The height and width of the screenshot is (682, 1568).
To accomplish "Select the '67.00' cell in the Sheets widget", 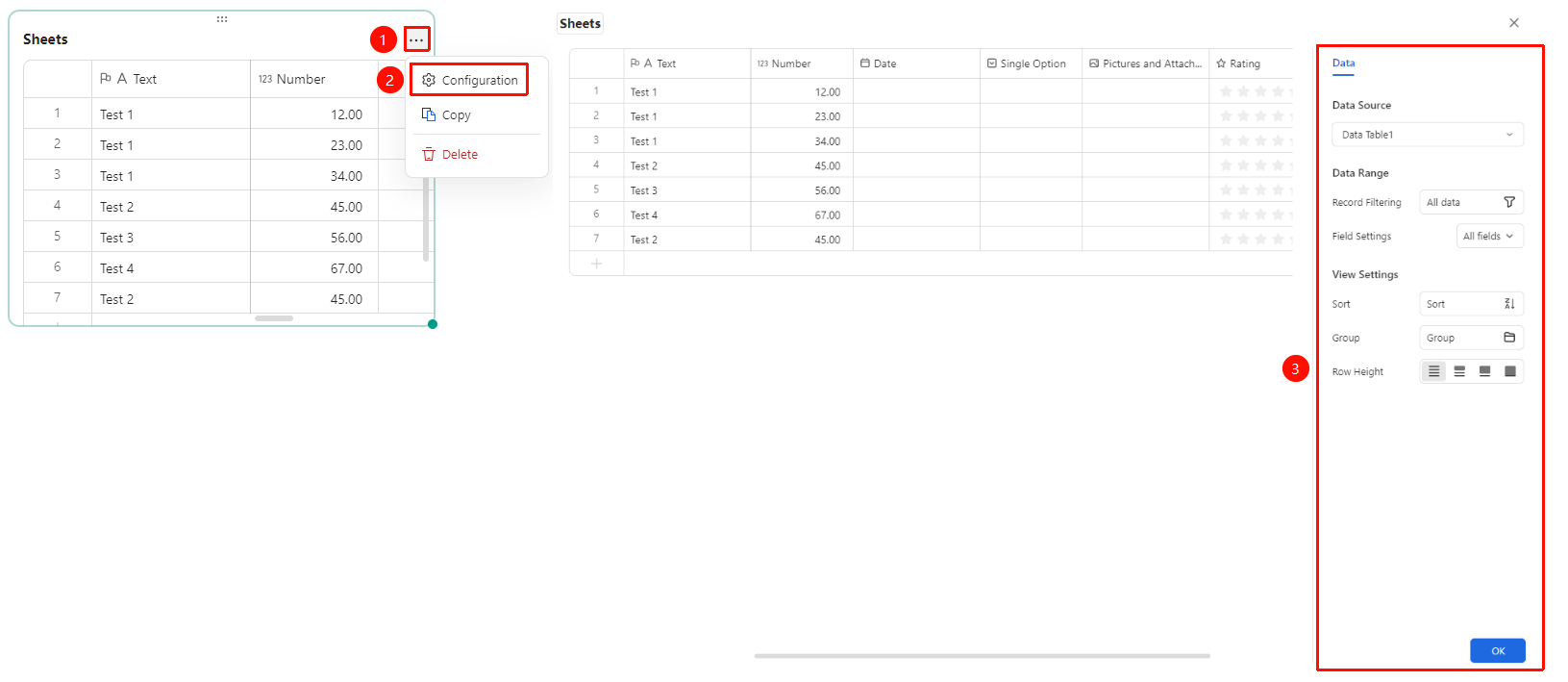I will point(314,268).
